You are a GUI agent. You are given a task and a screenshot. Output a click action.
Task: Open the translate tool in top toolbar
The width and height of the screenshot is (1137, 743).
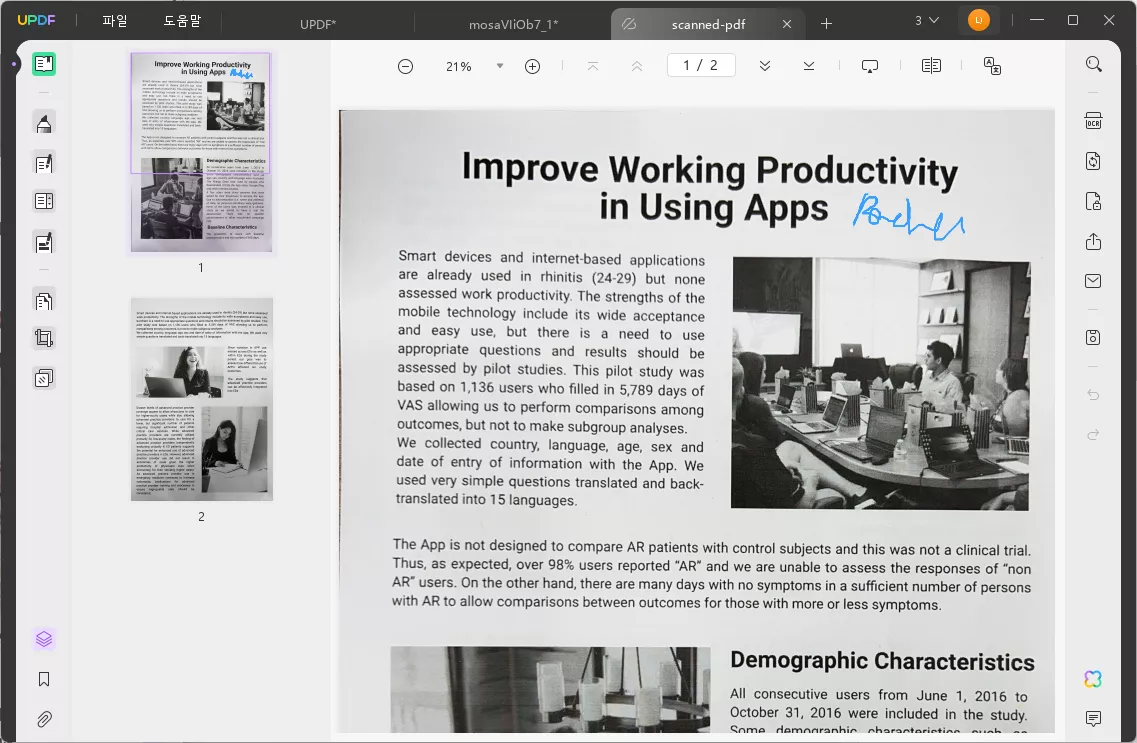click(x=992, y=66)
